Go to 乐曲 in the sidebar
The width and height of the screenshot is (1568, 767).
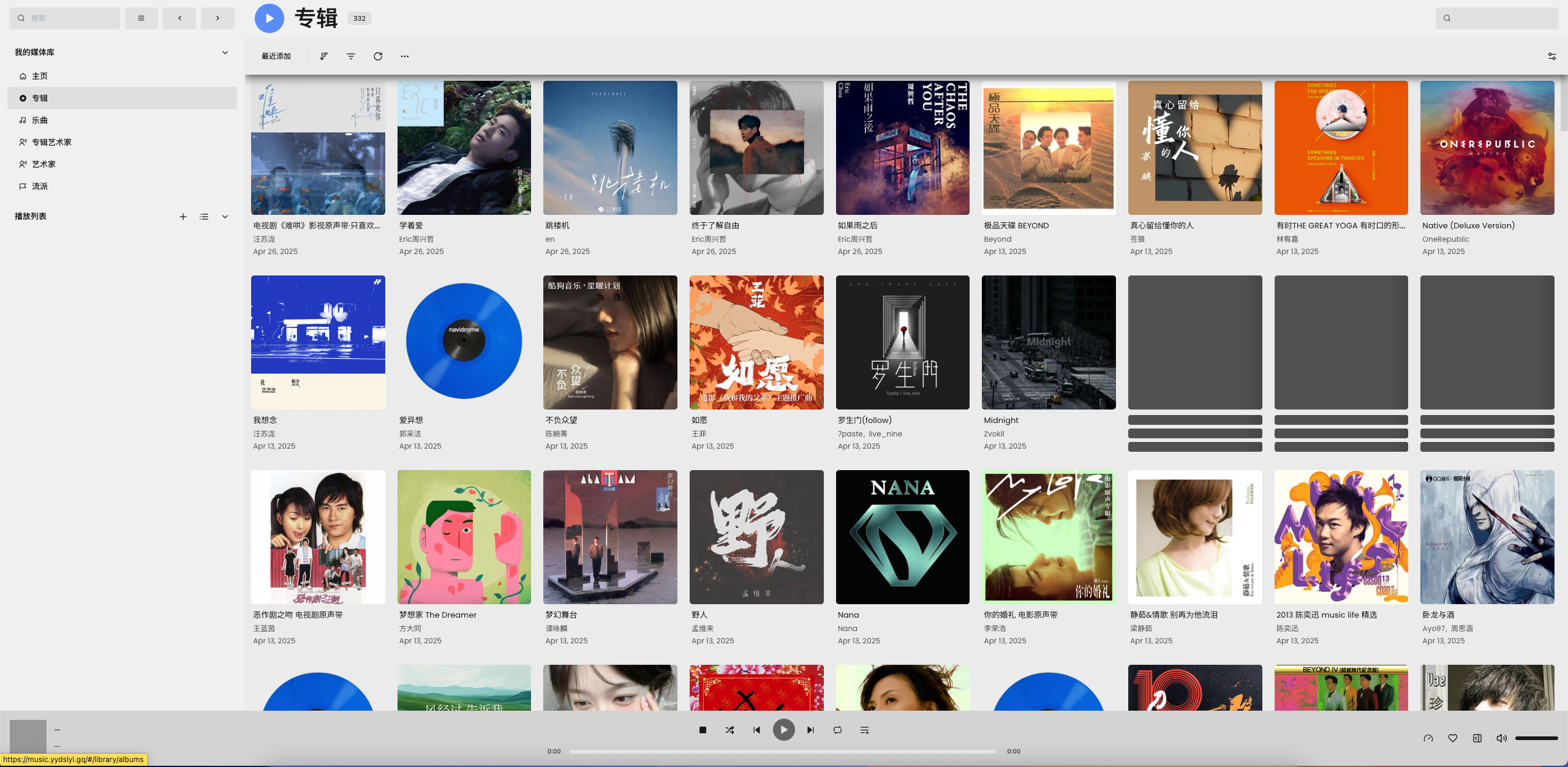click(40, 121)
